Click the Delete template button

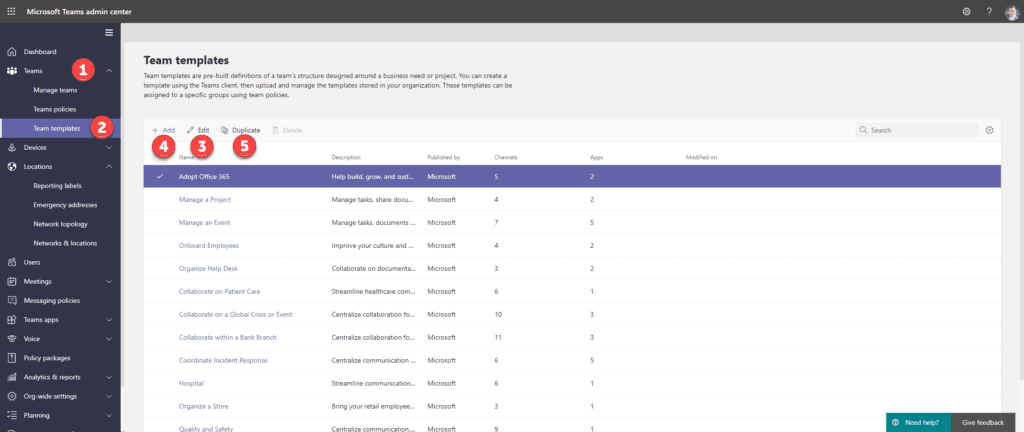tap(287, 130)
